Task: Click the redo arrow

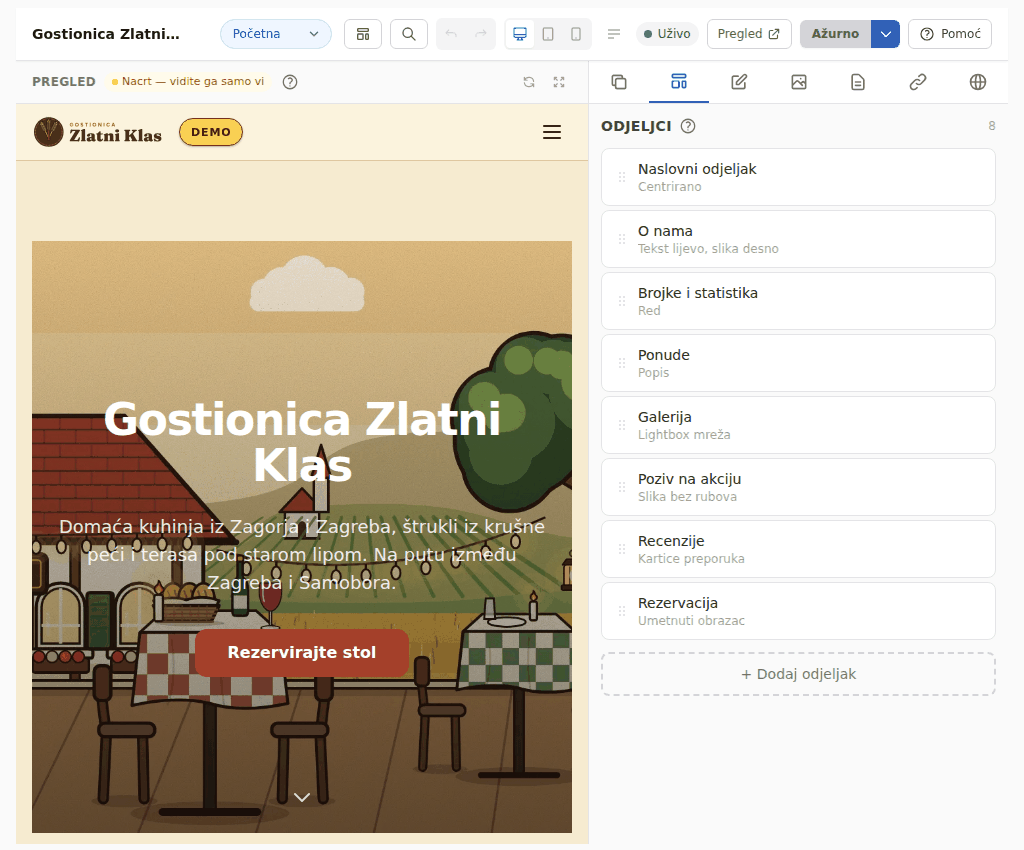Action: (x=481, y=34)
